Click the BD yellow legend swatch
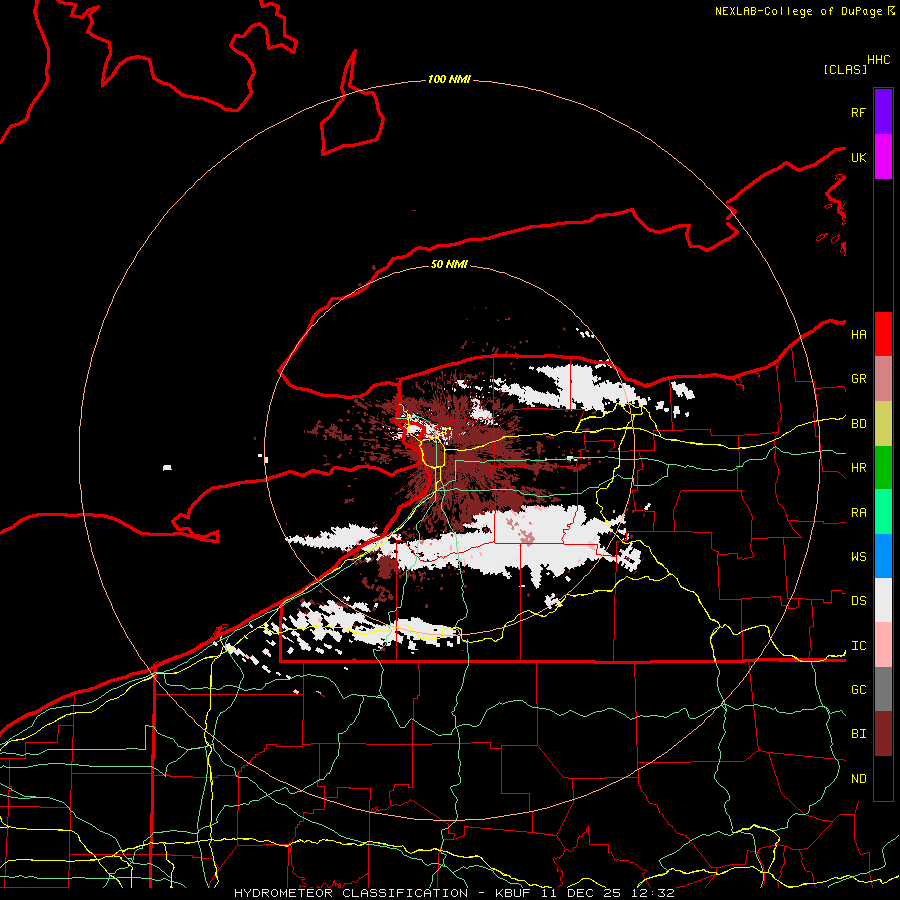900x900 pixels. [883, 424]
